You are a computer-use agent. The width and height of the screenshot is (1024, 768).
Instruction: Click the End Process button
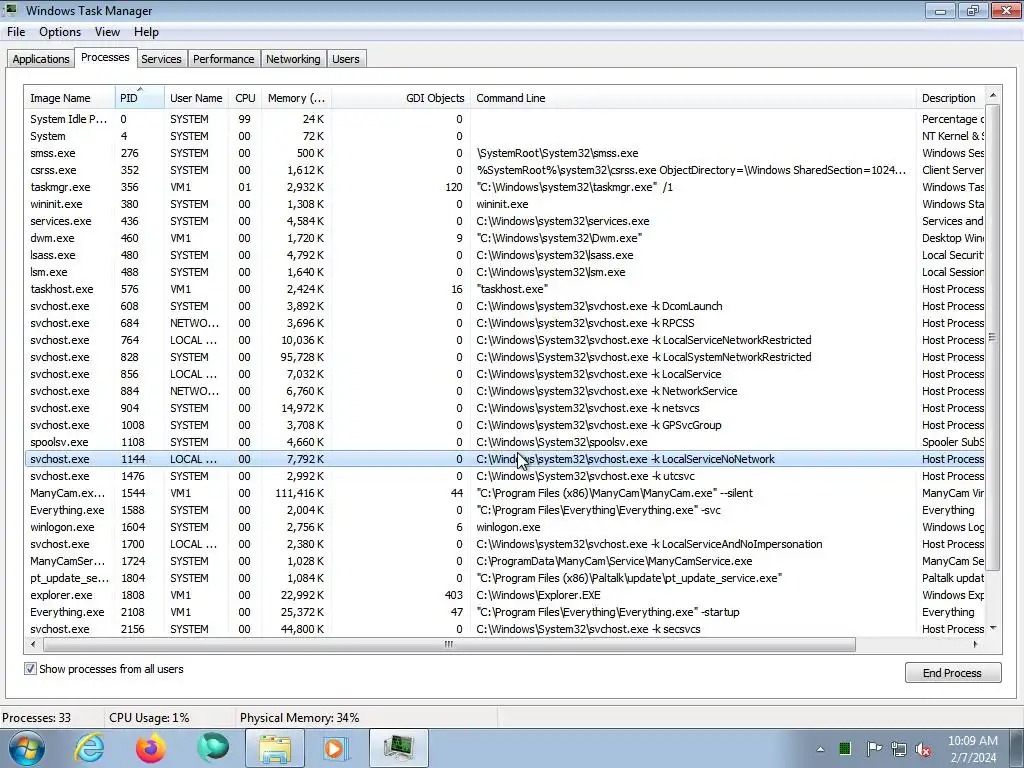(x=952, y=673)
